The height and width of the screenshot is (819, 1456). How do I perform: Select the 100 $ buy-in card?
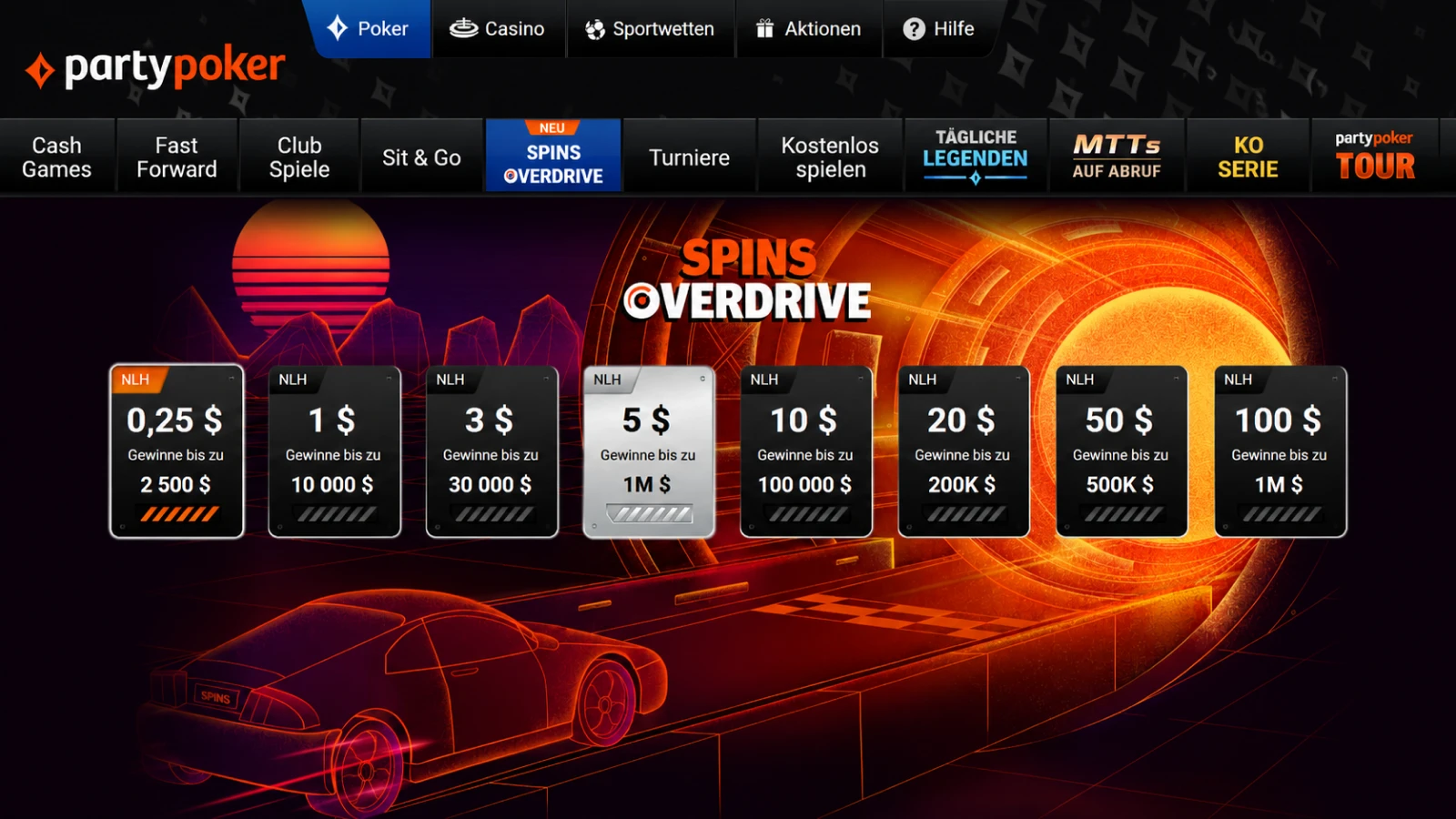1280,451
